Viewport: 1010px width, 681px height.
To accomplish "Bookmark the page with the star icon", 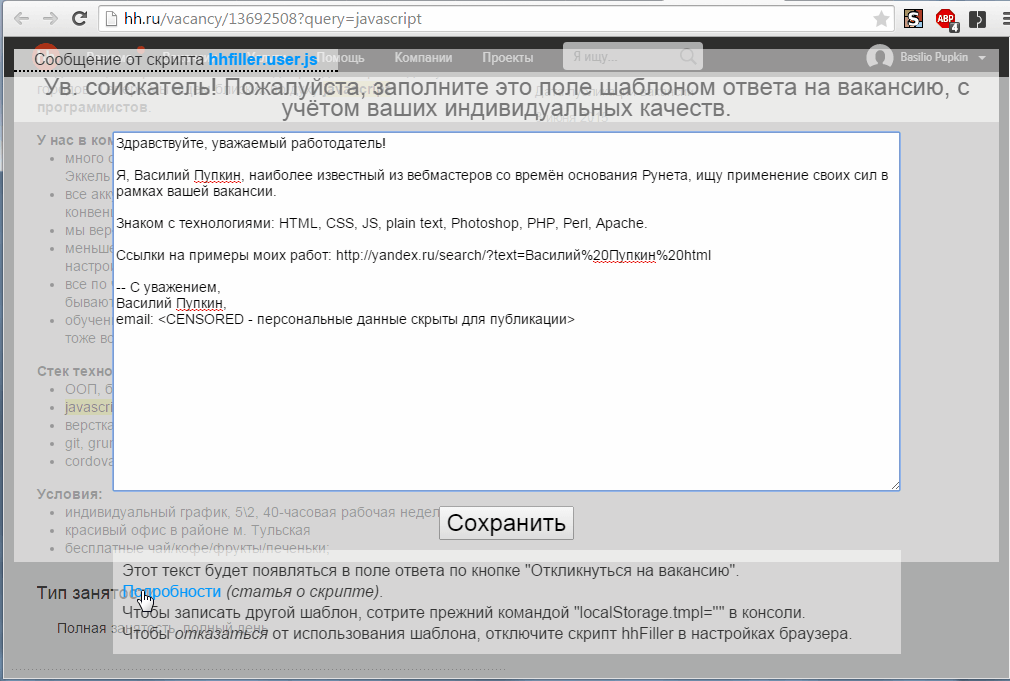I will click(881, 19).
